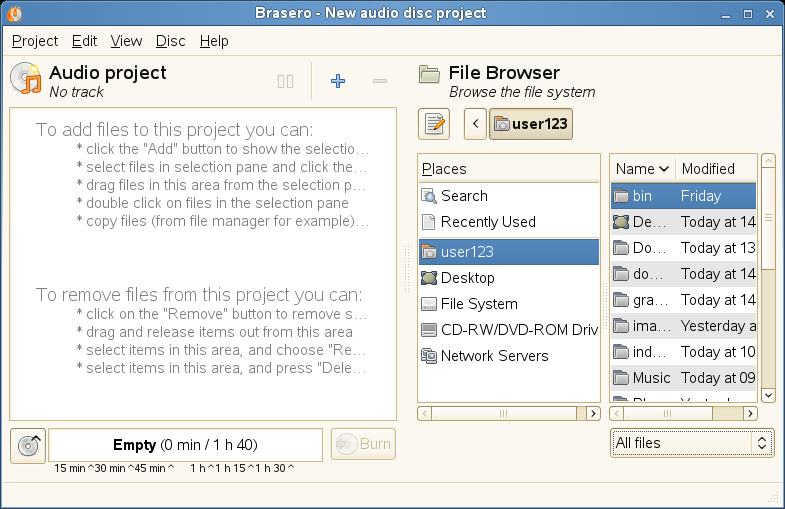Click the Recently Used document icon
The width and height of the screenshot is (785, 509).
pyautogui.click(x=429, y=222)
